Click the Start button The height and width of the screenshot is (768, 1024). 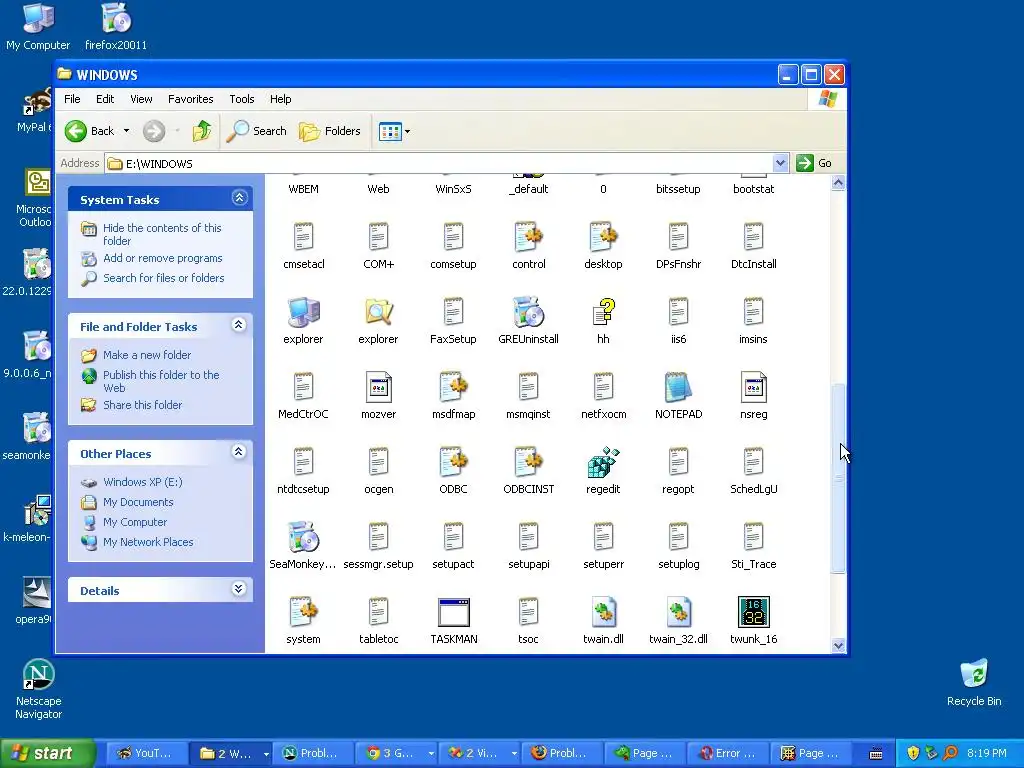[46, 754]
